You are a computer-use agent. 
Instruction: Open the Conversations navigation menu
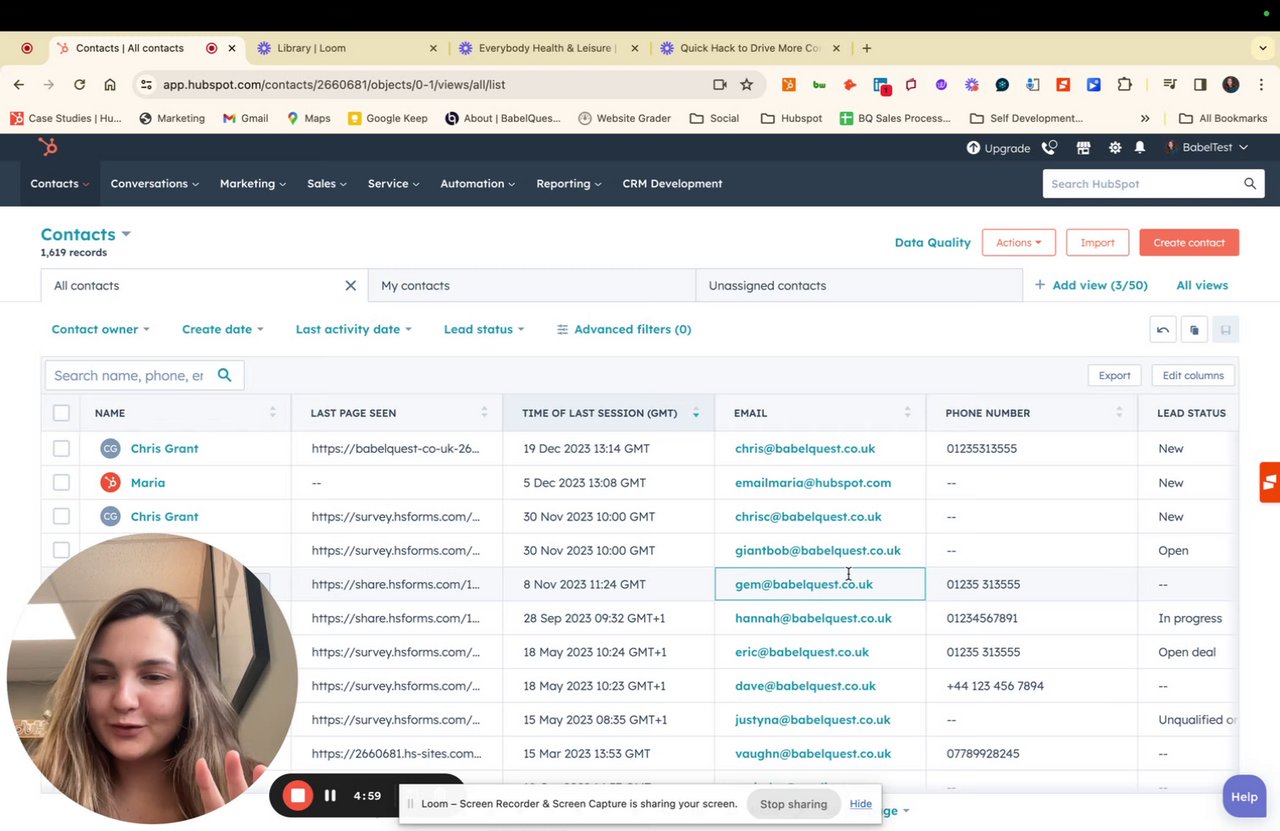(154, 184)
